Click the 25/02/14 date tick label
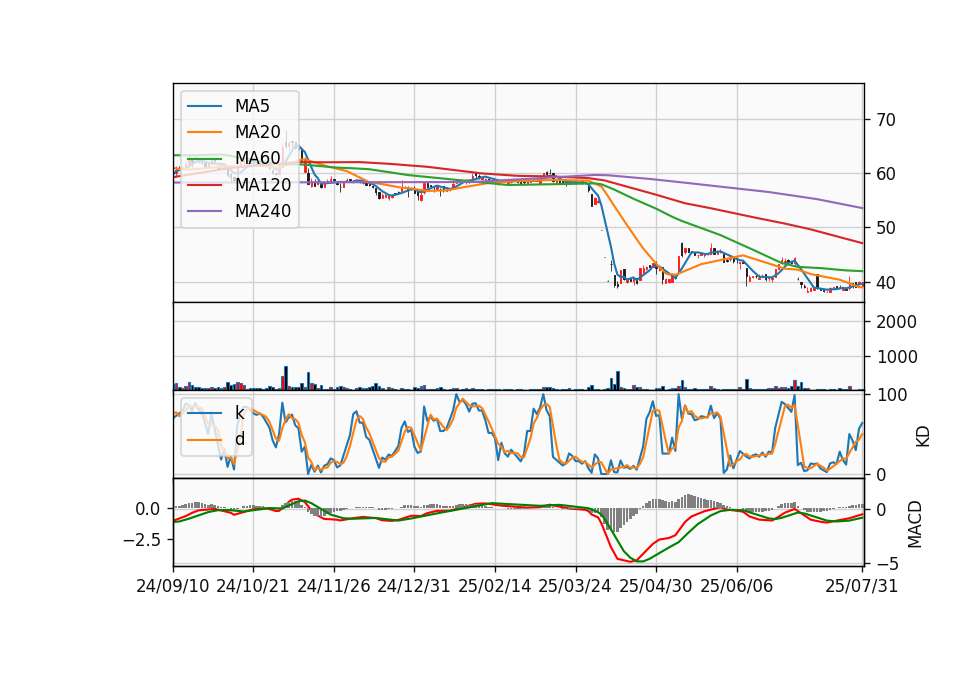Screen dimensions: 960x690 (x=495, y=586)
